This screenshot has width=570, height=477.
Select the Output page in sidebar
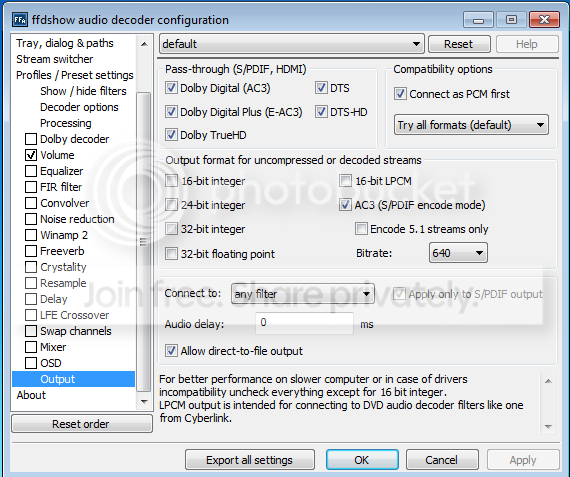[x=73, y=379]
